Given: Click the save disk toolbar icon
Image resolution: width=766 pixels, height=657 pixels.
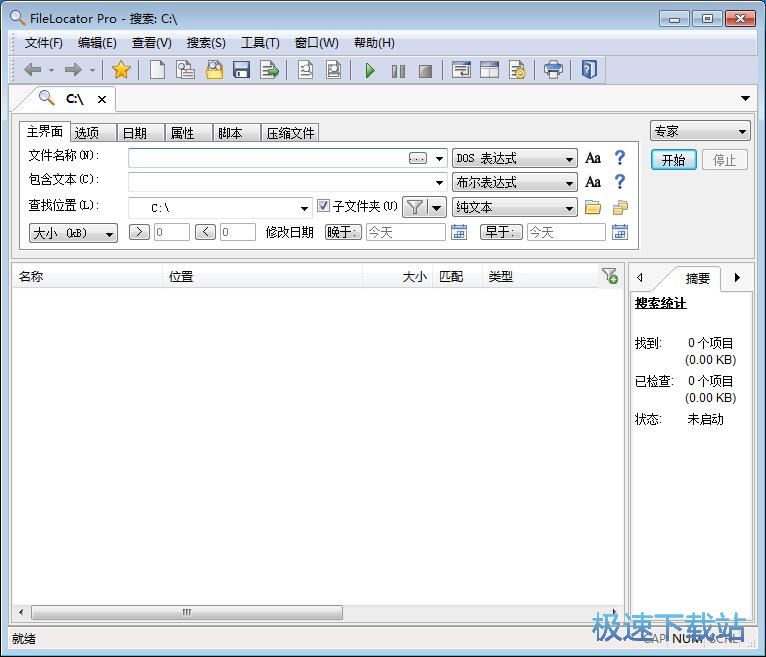Looking at the screenshot, I should coord(241,70).
